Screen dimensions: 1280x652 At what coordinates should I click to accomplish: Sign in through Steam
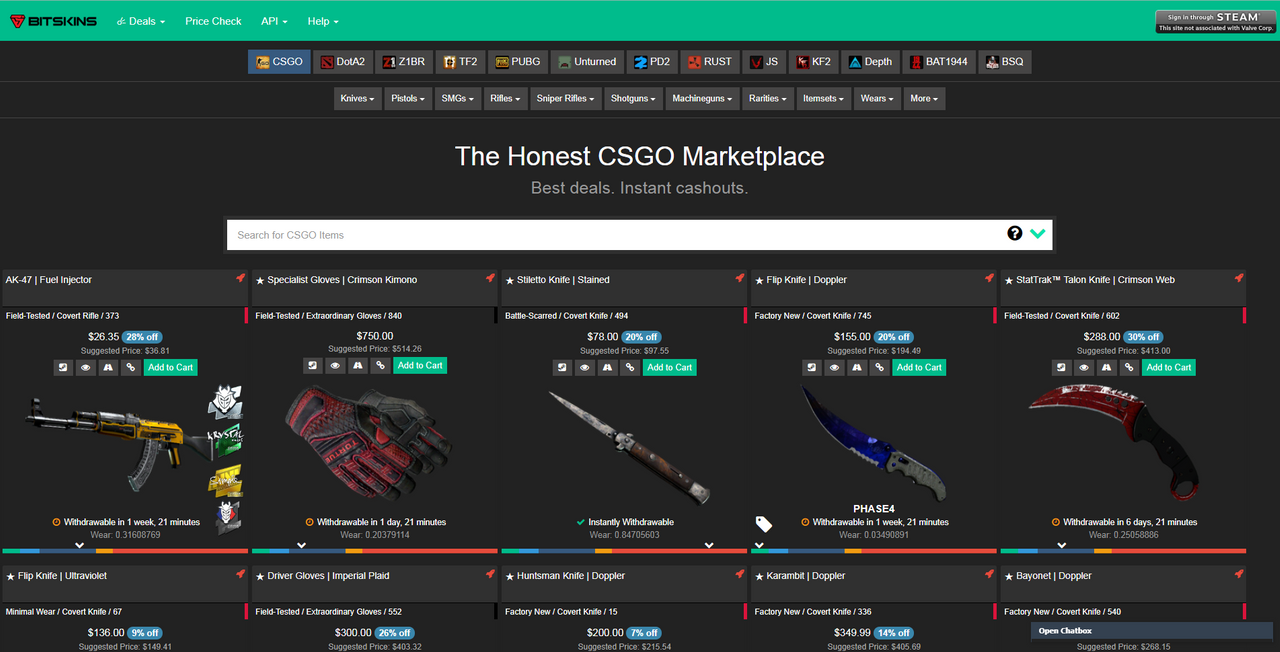(x=1215, y=21)
